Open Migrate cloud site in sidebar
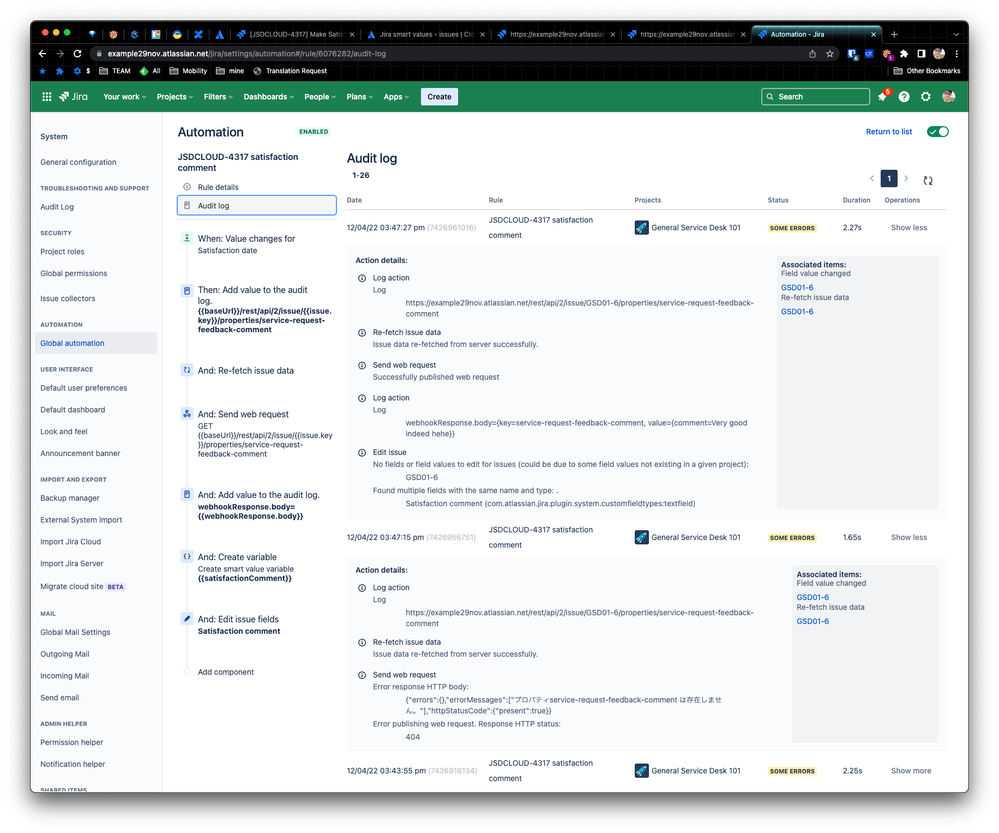 (x=82, y=586)
